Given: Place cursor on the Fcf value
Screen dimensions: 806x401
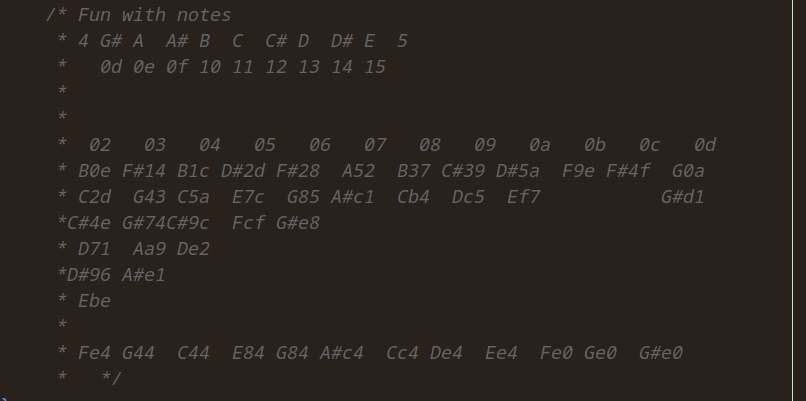Looking at the screenshot, I should pyautogui.click(x=248, y=223).
